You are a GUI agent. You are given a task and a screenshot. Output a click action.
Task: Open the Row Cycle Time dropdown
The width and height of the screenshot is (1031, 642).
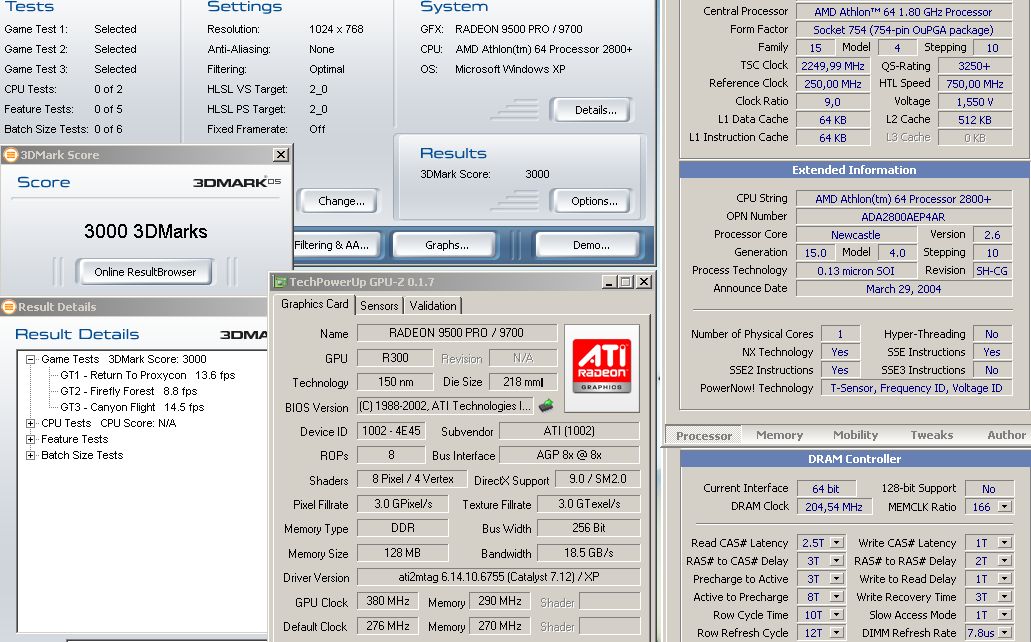pyautogui.click(x=836, y=614)
